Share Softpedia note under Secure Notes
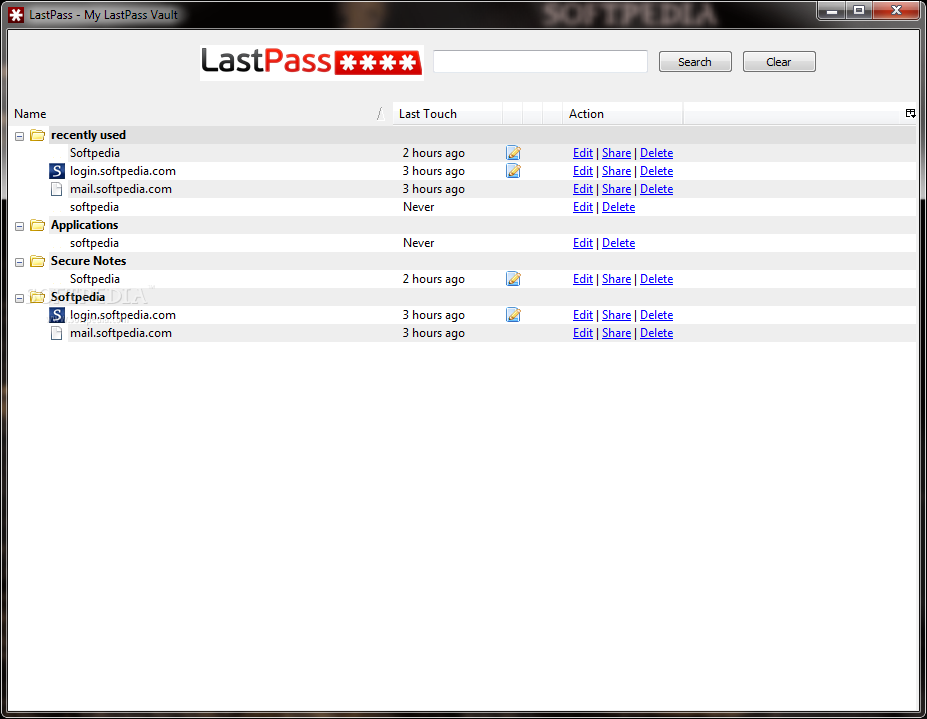 click(616, 279)
